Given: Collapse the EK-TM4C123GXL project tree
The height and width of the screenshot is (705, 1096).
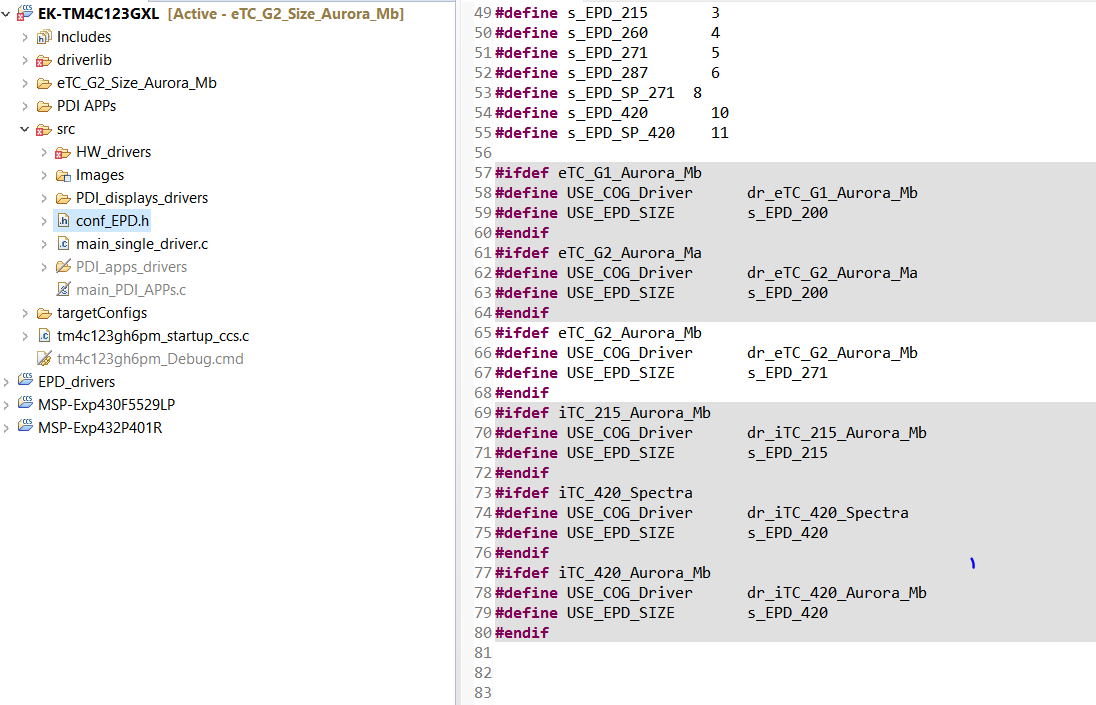Looking at the screenshot, I should [x=6, y=14].
